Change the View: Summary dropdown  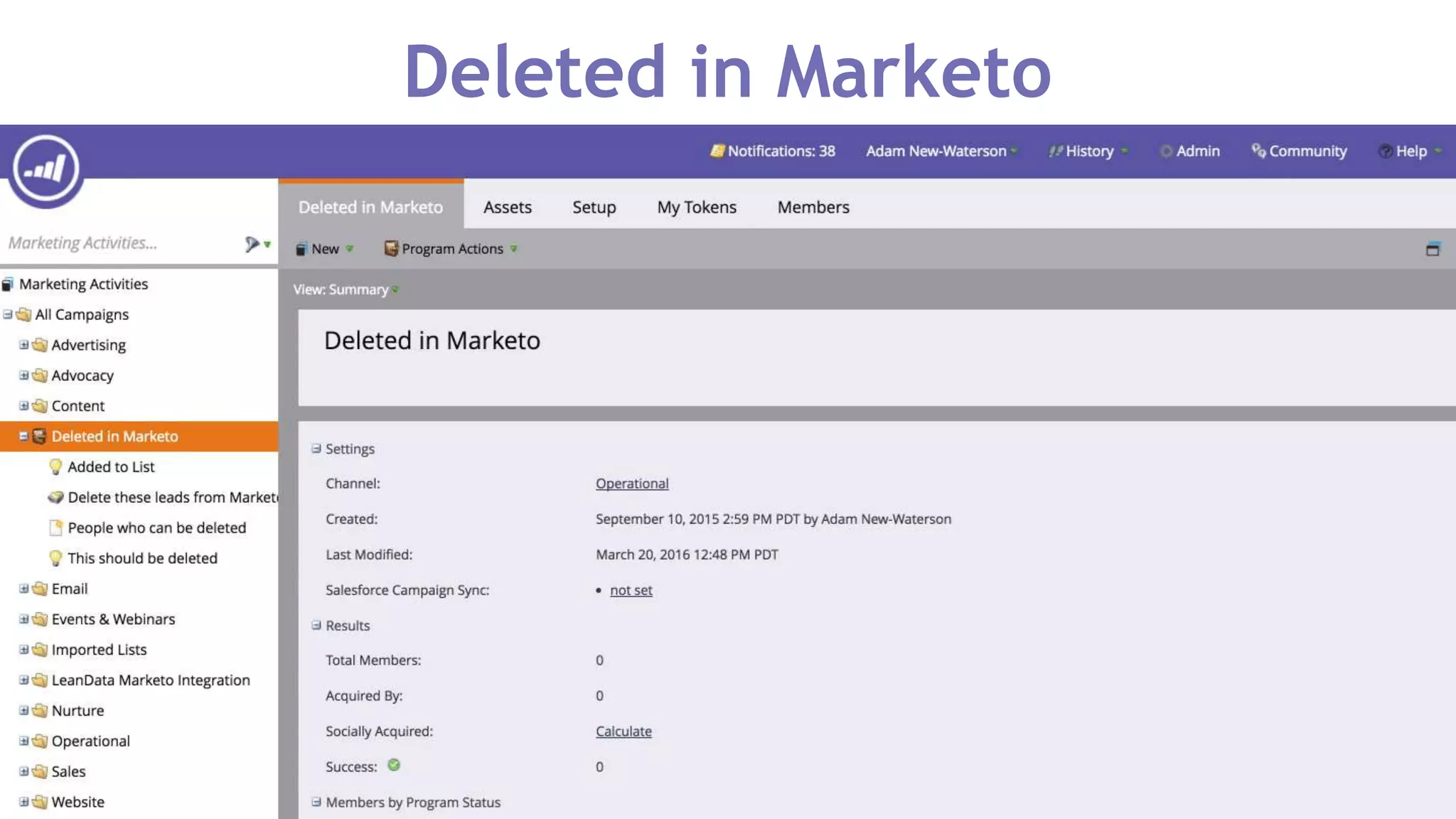tap(346, 289)
